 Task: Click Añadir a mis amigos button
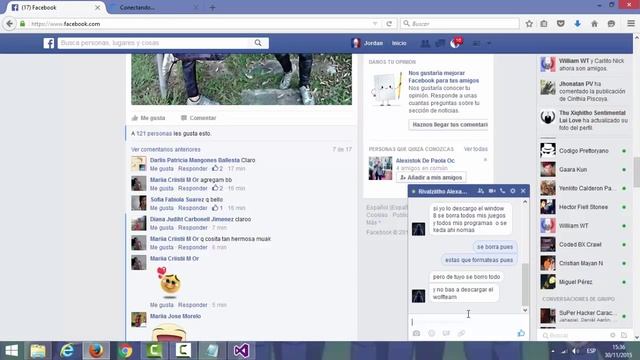click(x=431, y=178)
